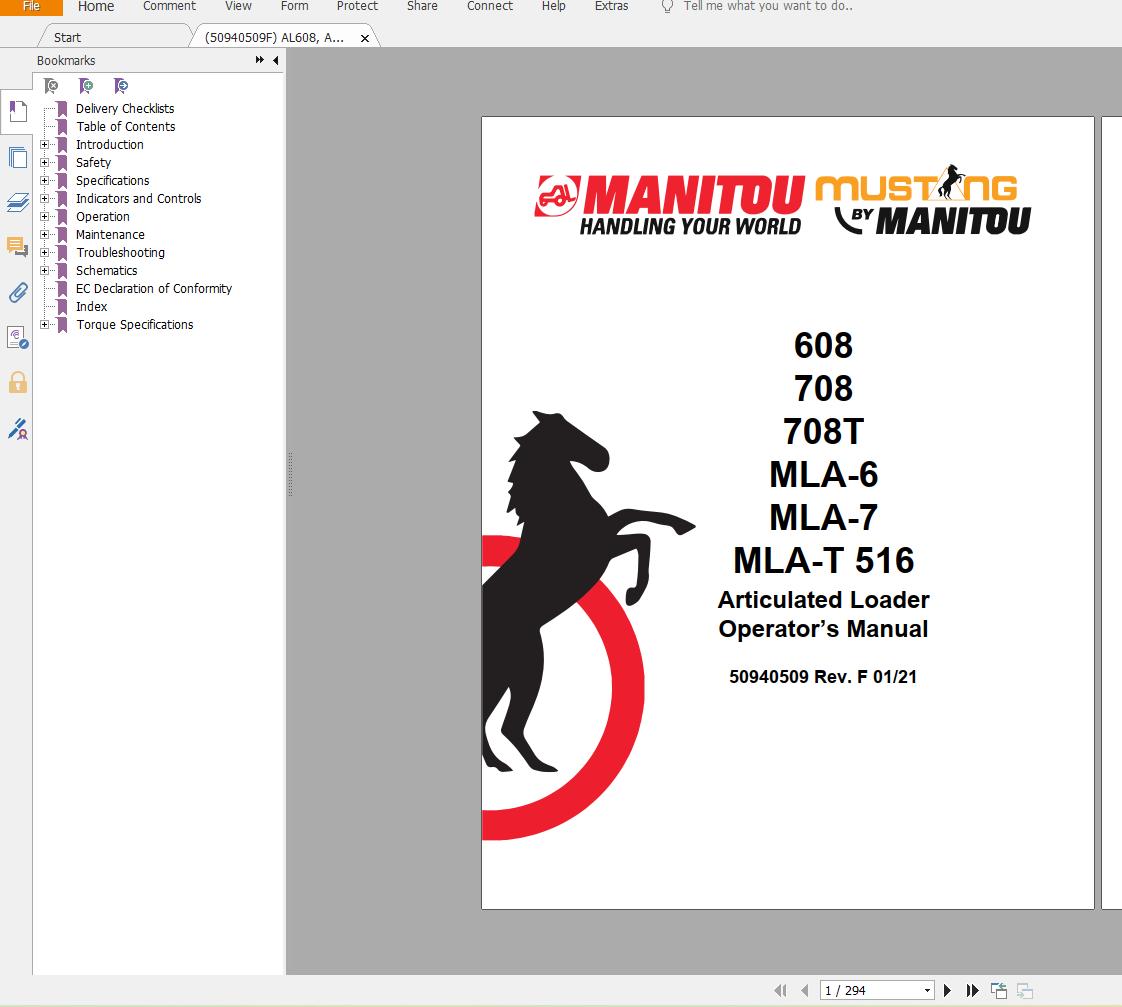This screenshot has width=1122, height=1007.
Task: Open the Operation bookmark
Action: 103,216
